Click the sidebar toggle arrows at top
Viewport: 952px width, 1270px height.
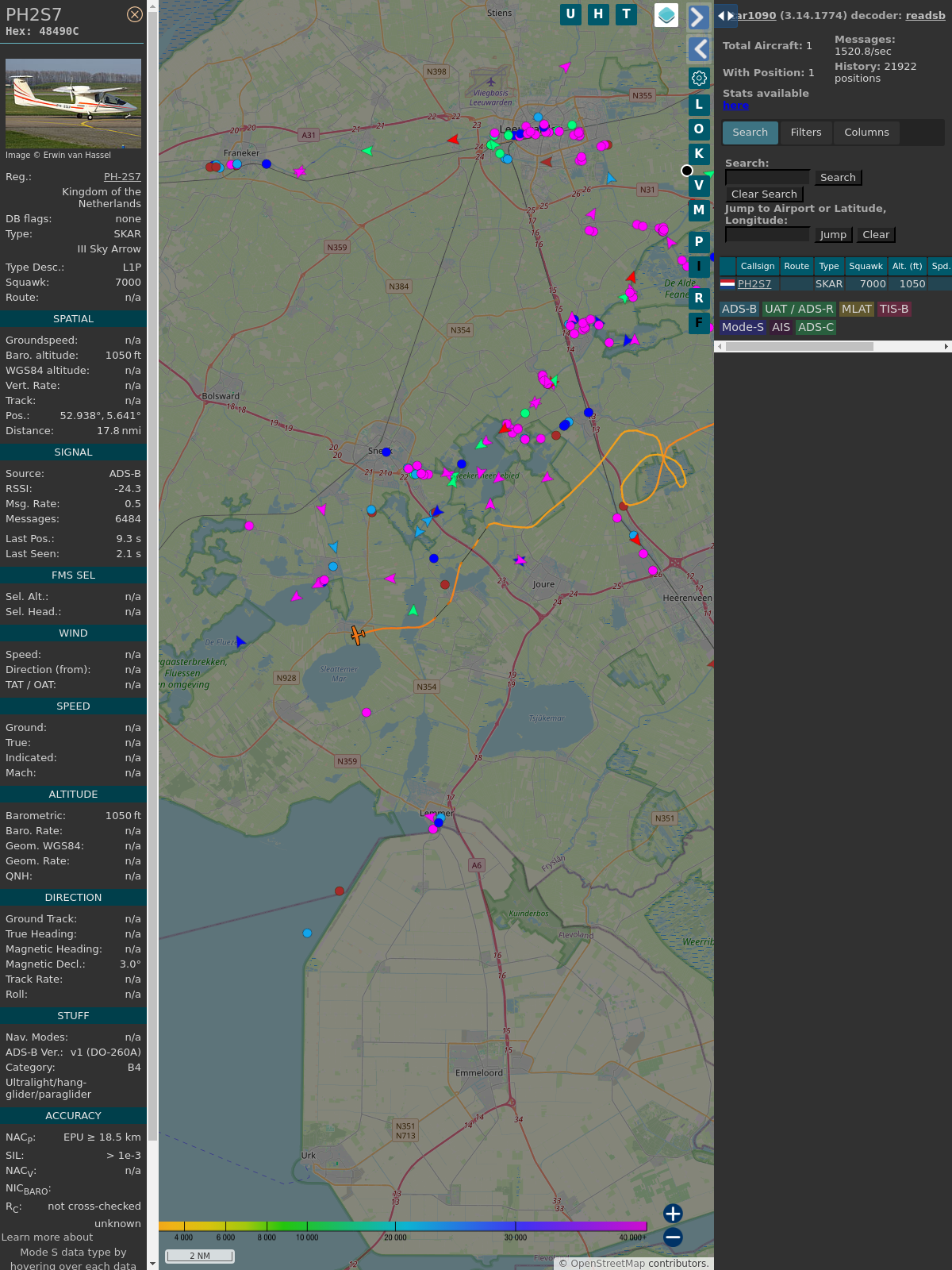(726, 16)
